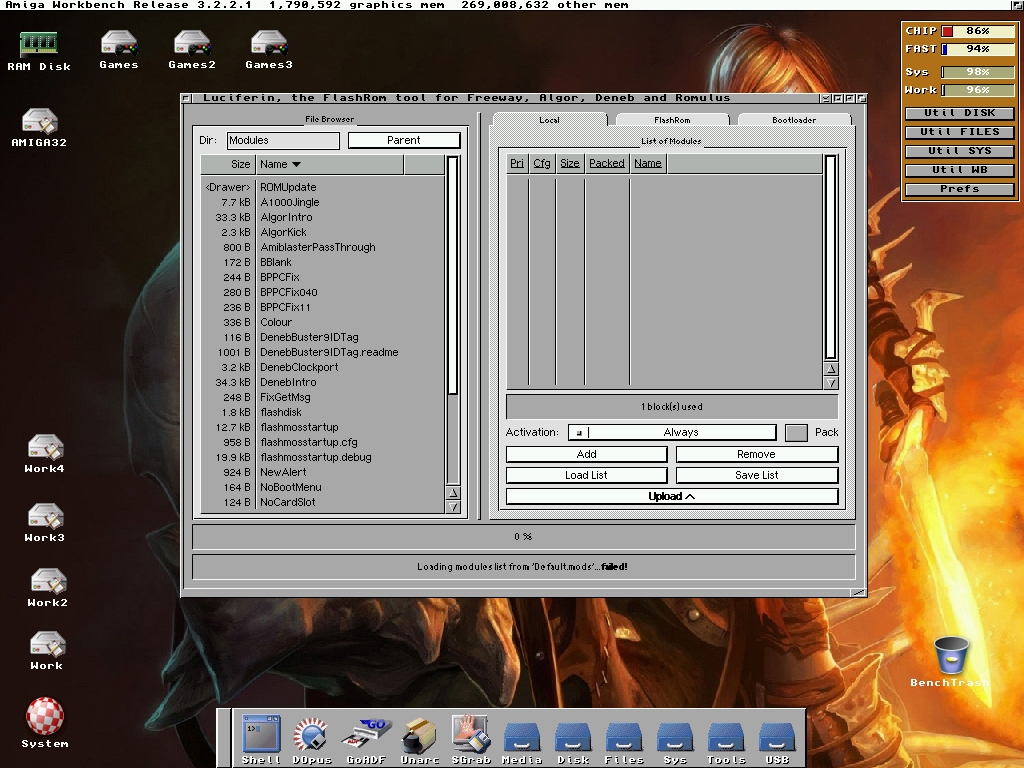Click the Parent directory button
Image resolution: width=1024 pixels, height=768 pixels.
point(404,140)
